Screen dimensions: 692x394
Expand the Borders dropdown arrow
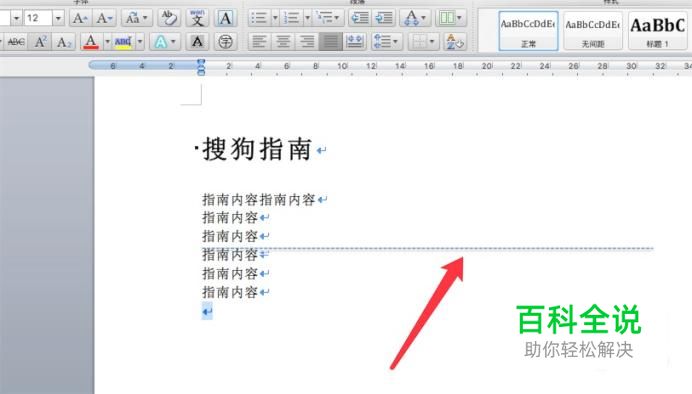[x=432, y=42]
